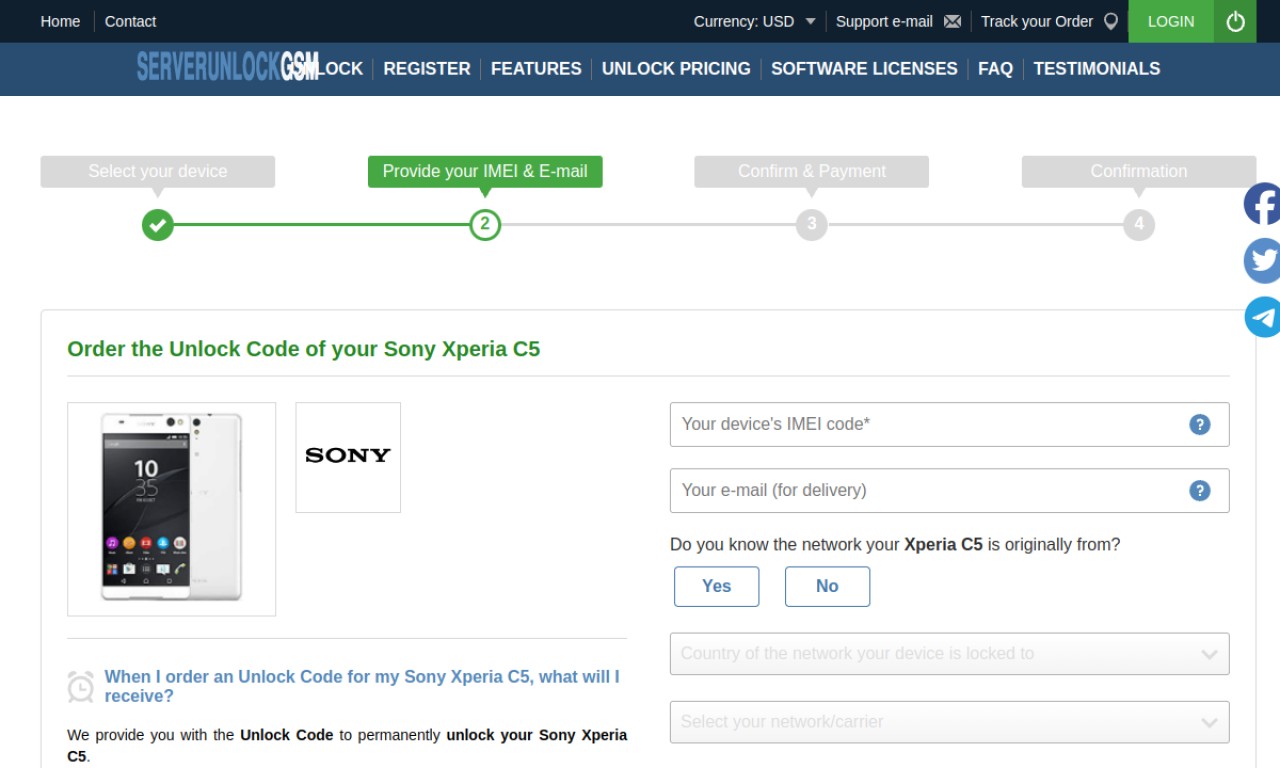Click the green LOGIN button

tap(1171, 21)
